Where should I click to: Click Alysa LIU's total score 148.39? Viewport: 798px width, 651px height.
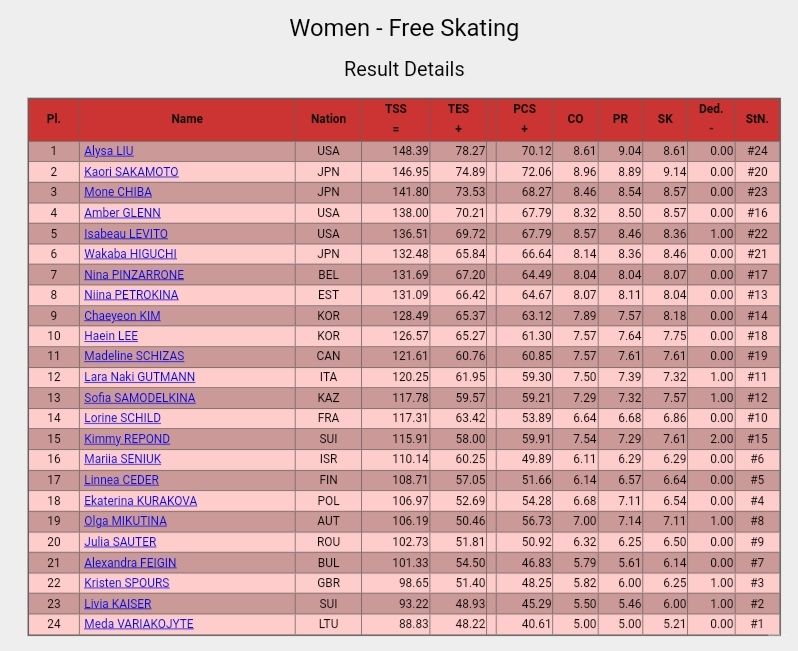coord(410,151)
